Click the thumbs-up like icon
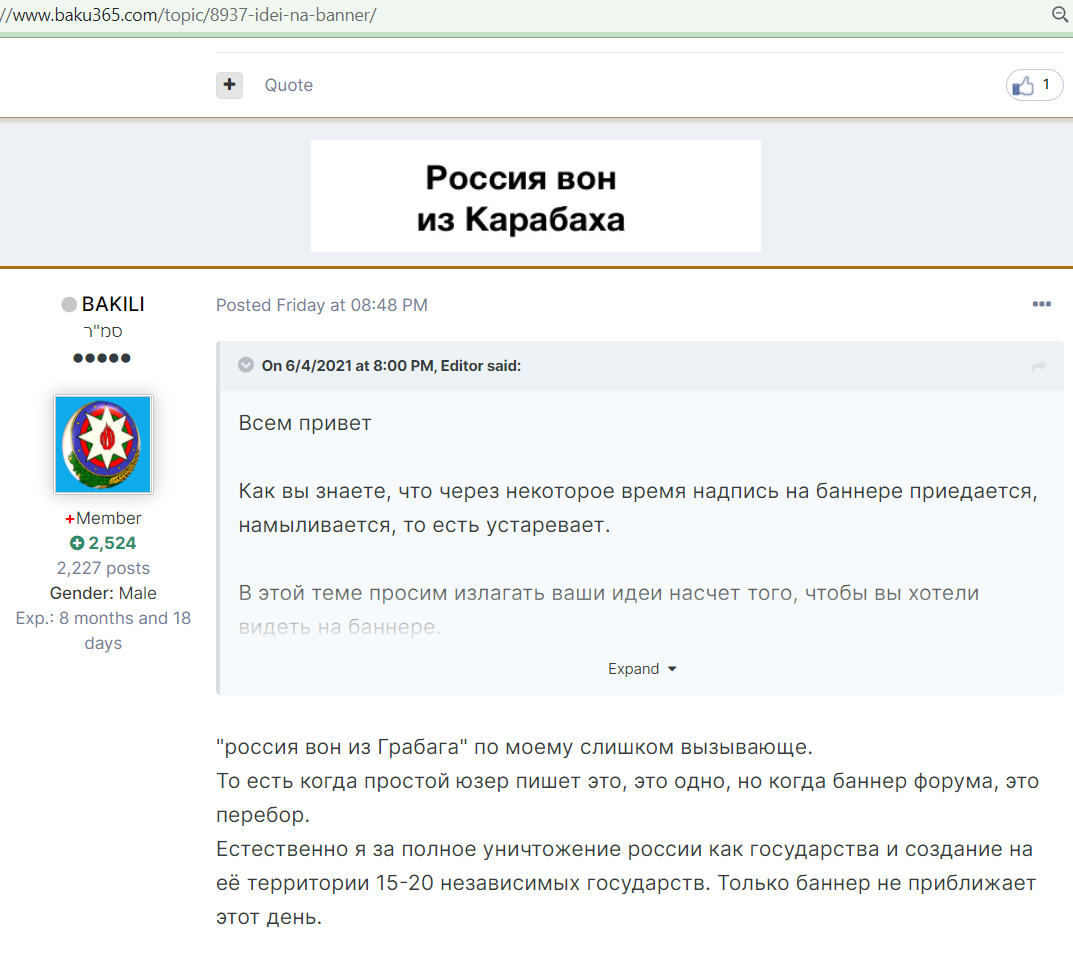This screenshot has height=970, width=1073. 1023,86
